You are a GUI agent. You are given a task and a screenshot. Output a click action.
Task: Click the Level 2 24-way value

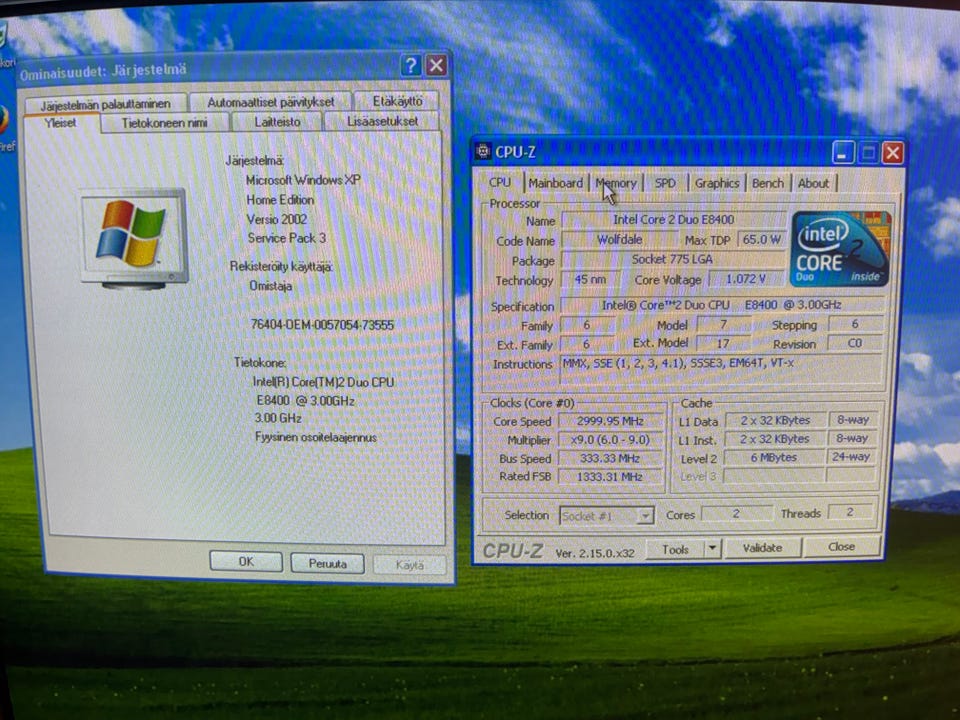point(851,457)
